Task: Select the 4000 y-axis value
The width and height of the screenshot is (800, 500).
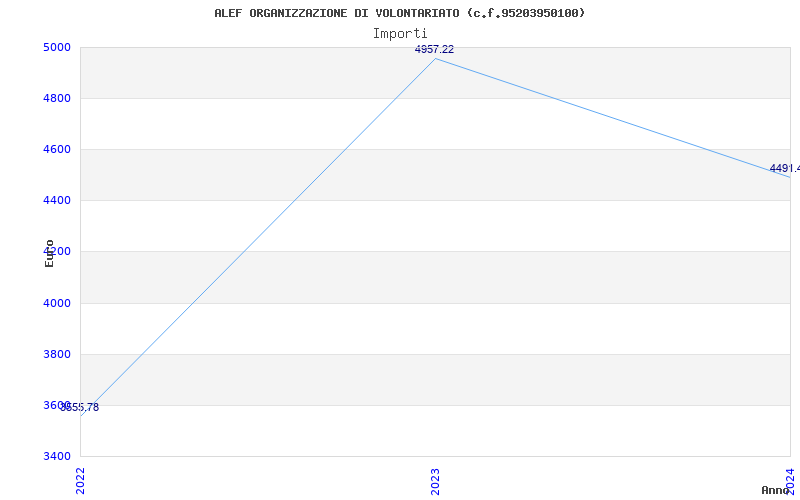Action: click(57, 303)
